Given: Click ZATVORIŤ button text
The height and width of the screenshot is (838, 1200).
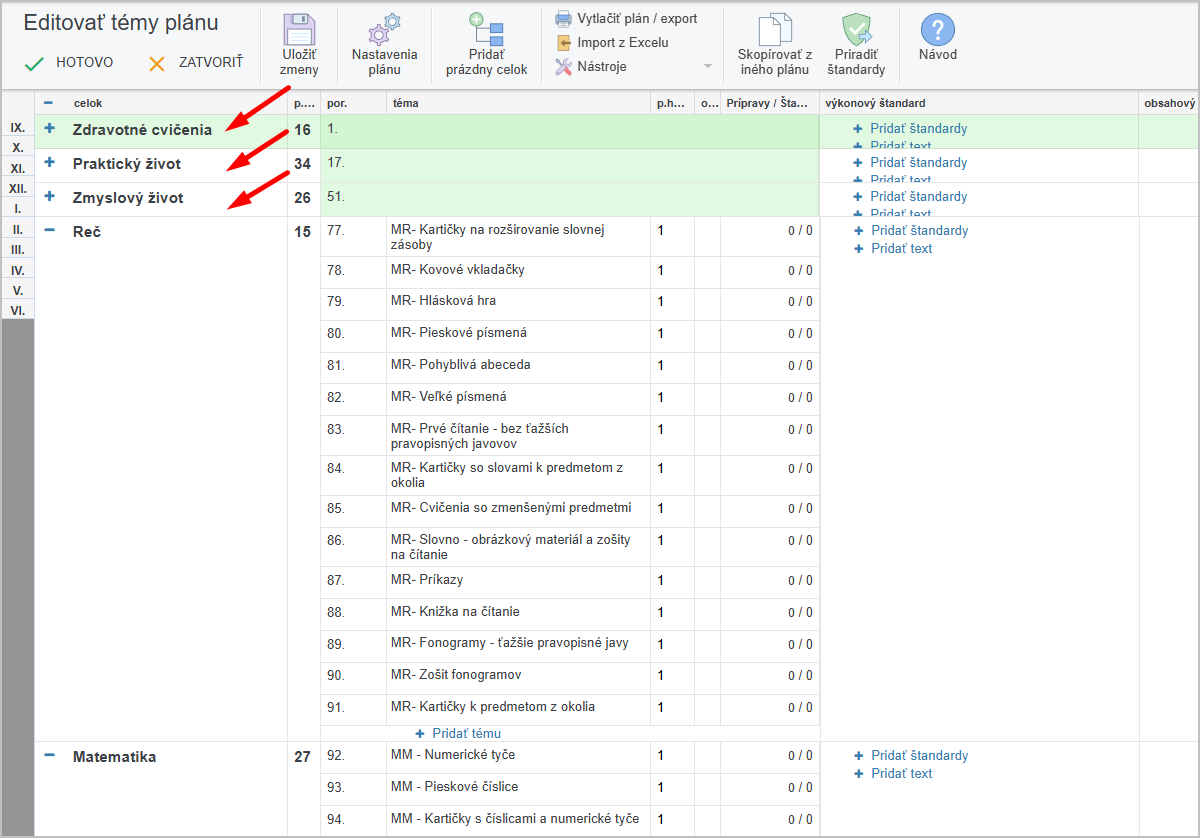Looking at the screenshot, I should [211, 63].
